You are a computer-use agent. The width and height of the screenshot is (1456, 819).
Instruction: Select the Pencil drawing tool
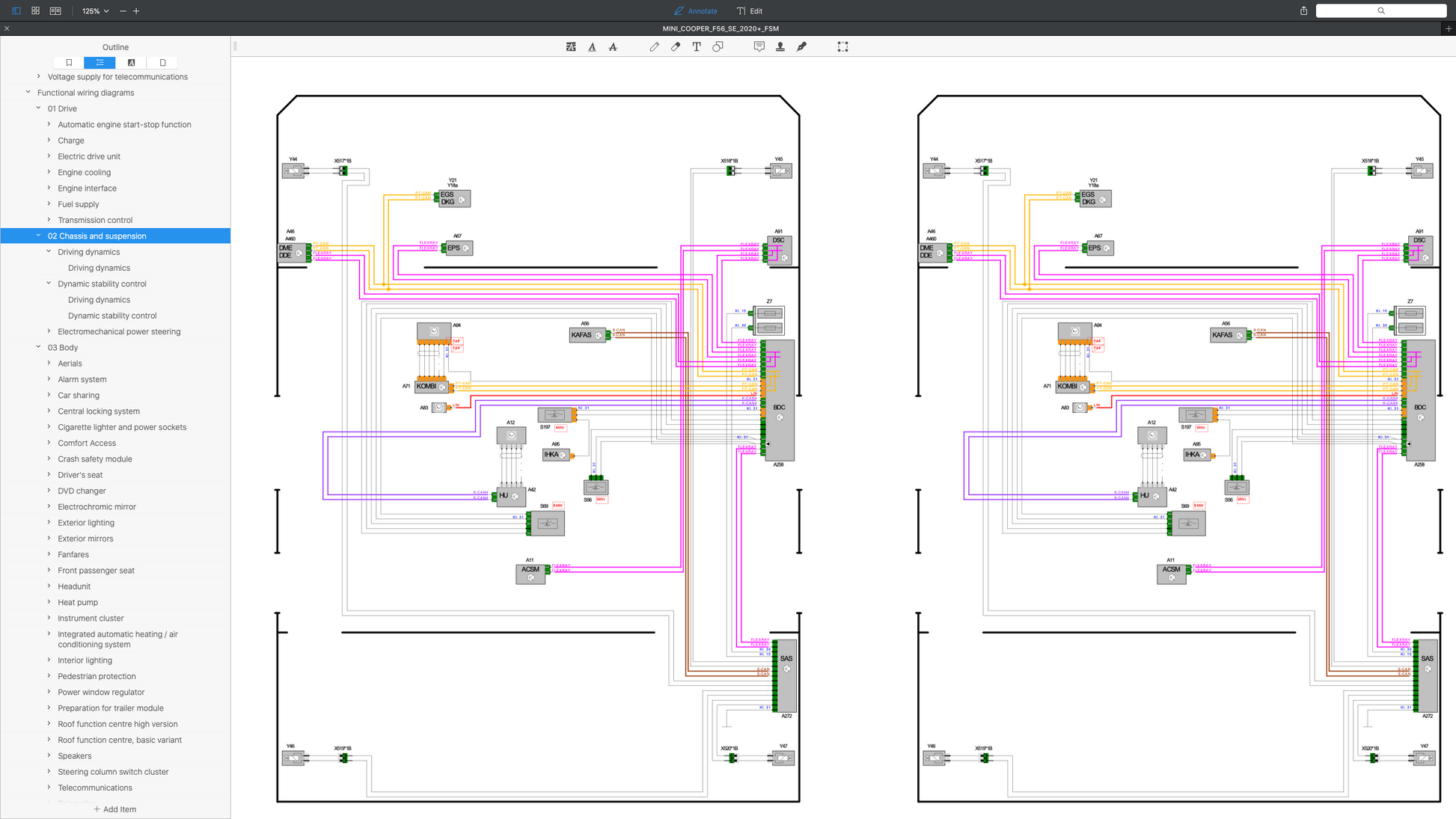coord(655,46)
